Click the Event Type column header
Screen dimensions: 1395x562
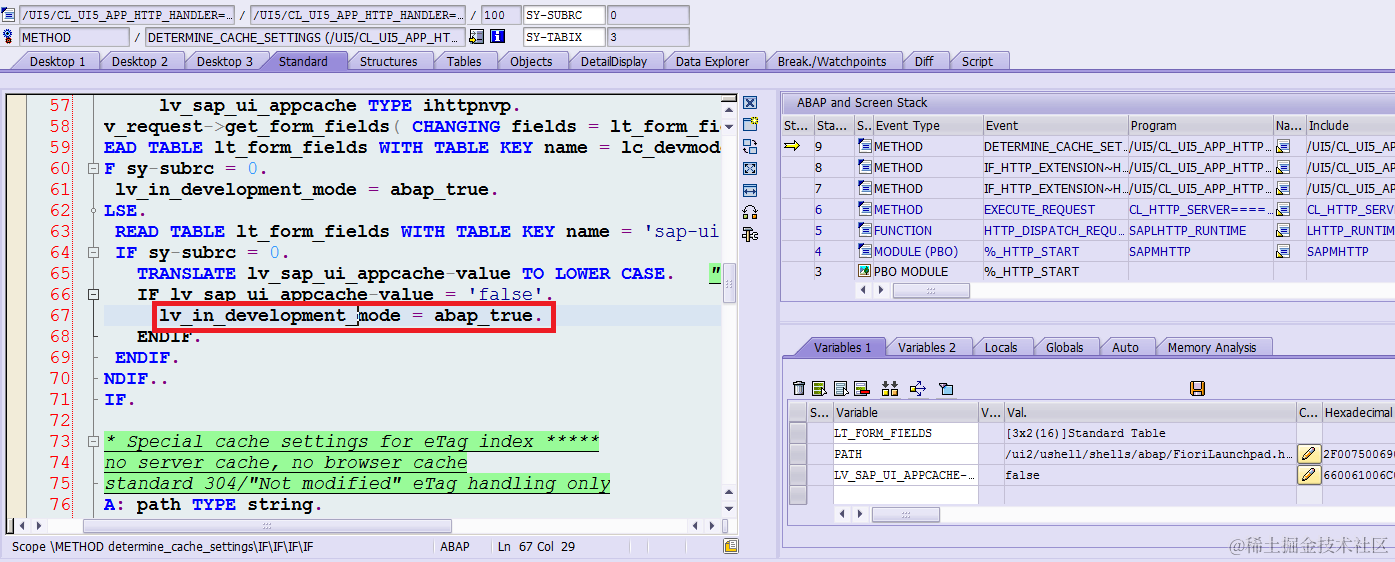pyautogui.click(x=926, y=125)
